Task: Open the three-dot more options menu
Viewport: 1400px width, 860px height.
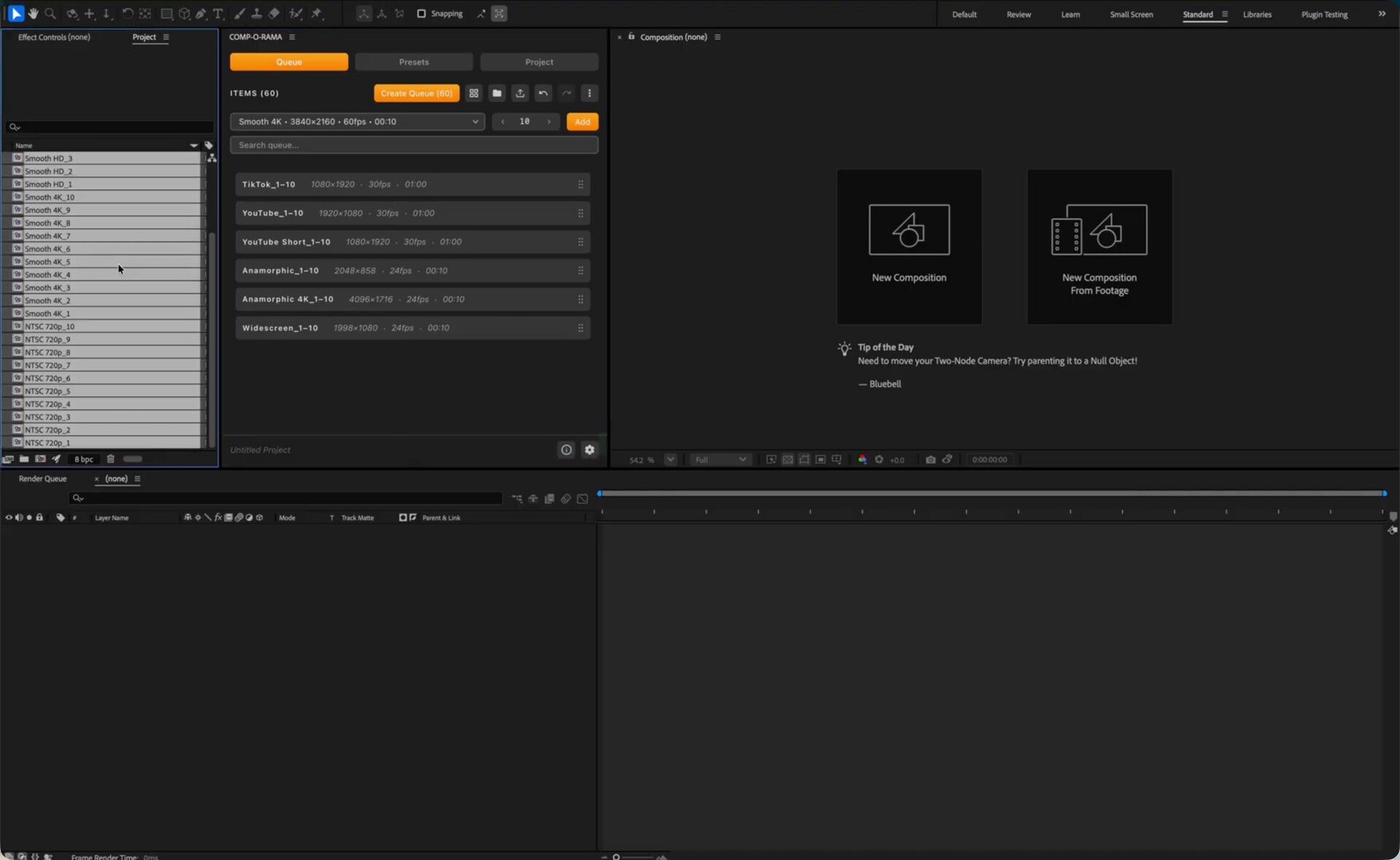Action: click(590, 93)
